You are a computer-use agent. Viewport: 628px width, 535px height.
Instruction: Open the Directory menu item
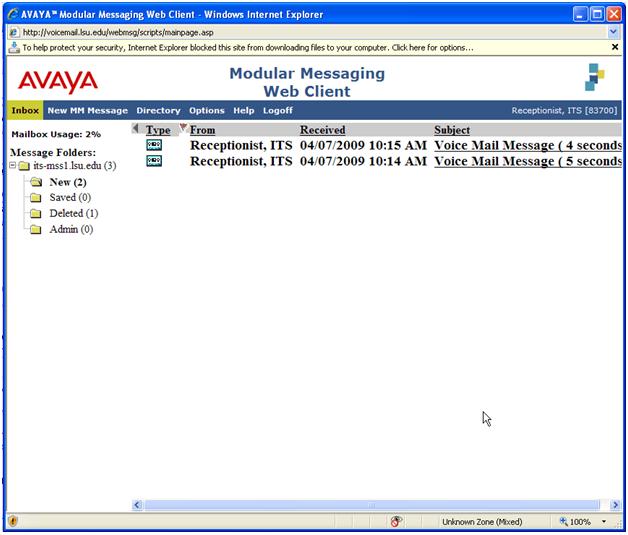pos(158,111)
